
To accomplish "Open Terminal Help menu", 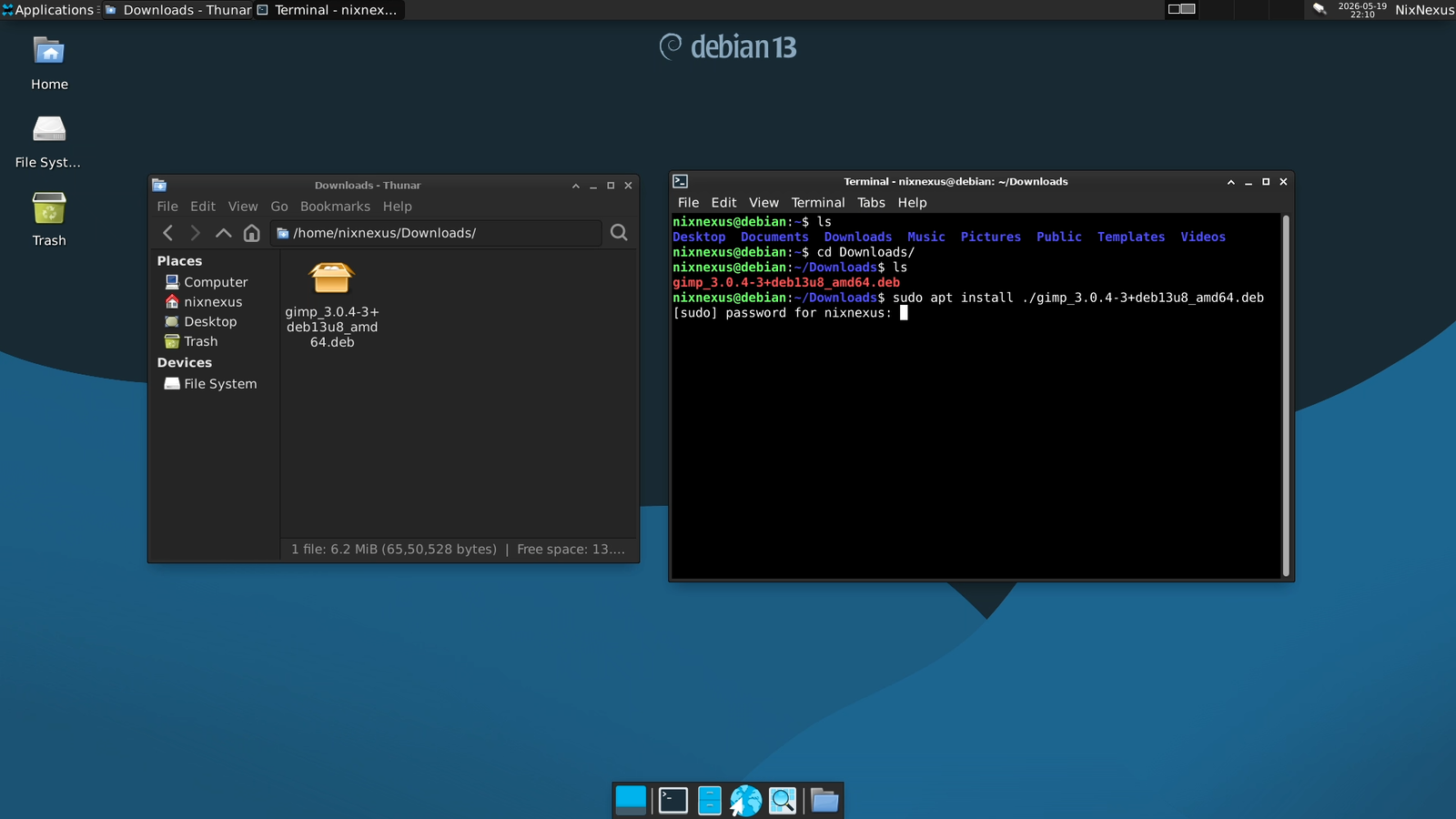I will [913, 203].
